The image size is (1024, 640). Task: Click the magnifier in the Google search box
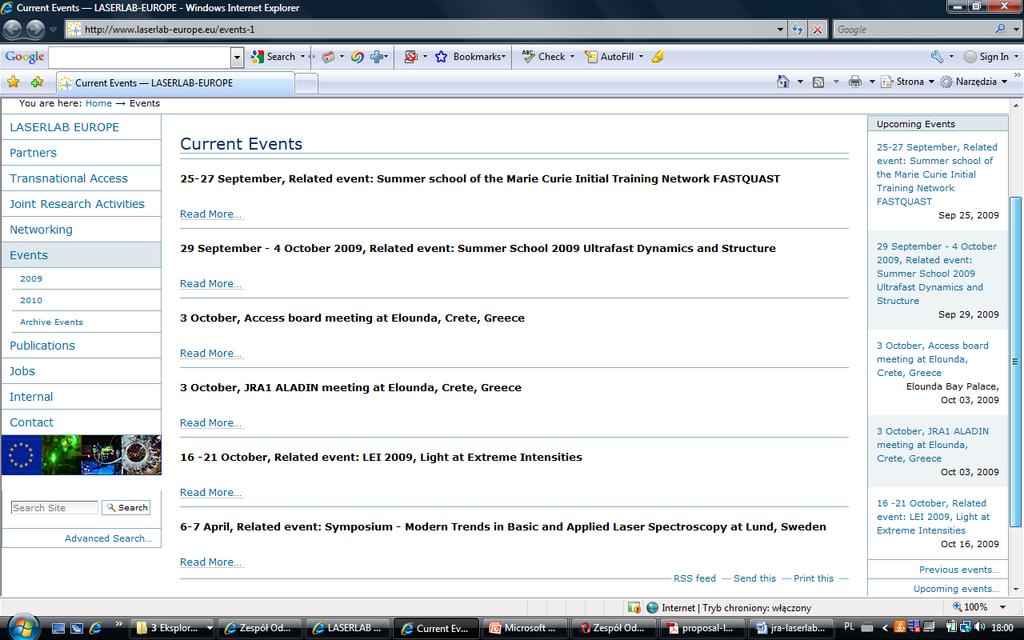coord(999,29)
